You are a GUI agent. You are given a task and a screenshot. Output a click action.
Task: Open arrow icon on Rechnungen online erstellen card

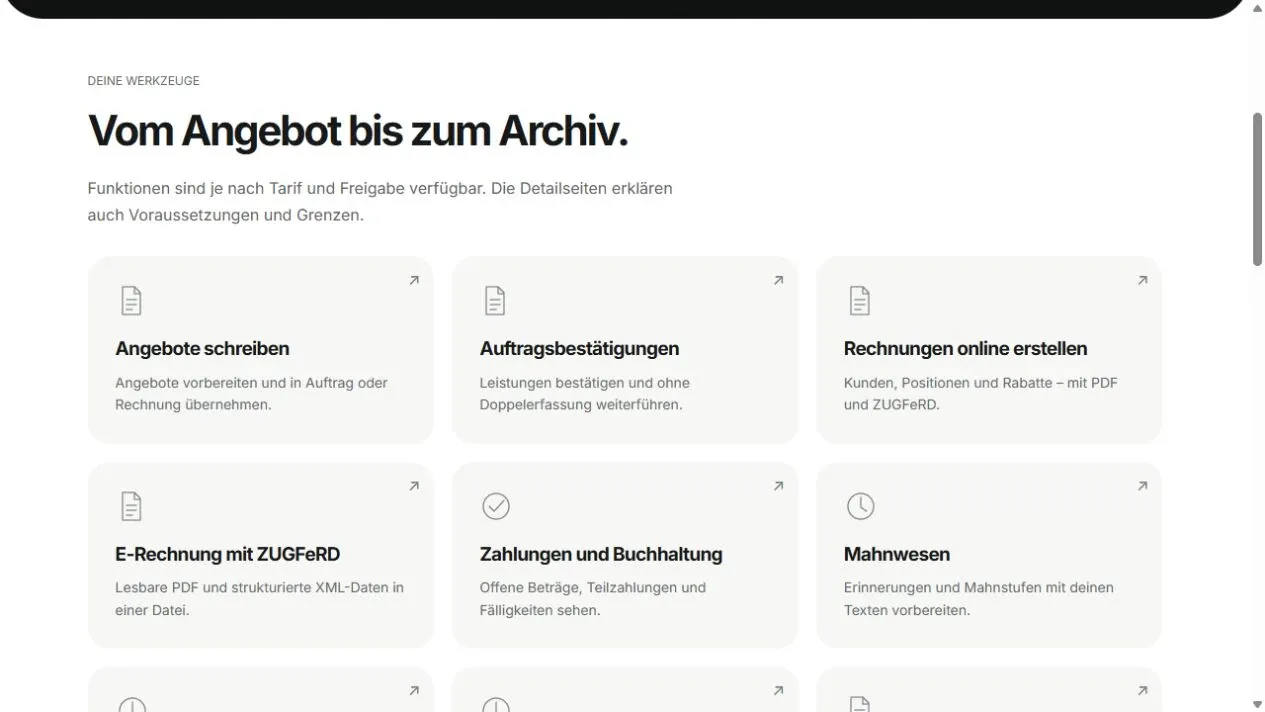click(1142, 281)
